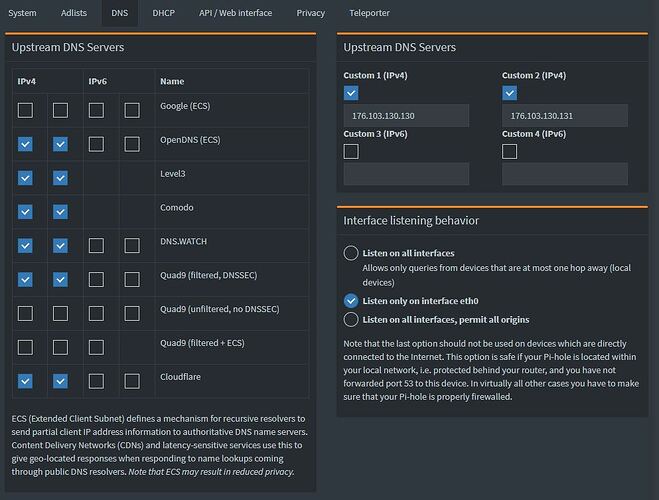Click the Custom 2 IPv4 address field

point(565,116)
